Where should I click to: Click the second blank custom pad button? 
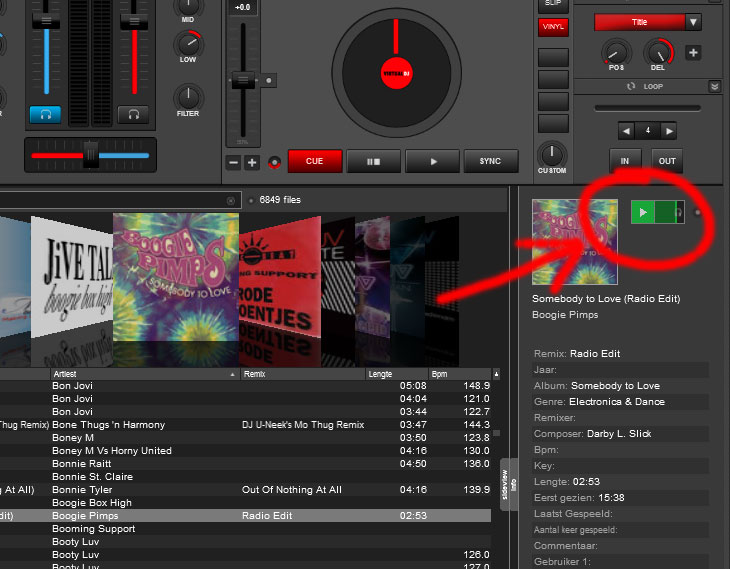point(553,80)
